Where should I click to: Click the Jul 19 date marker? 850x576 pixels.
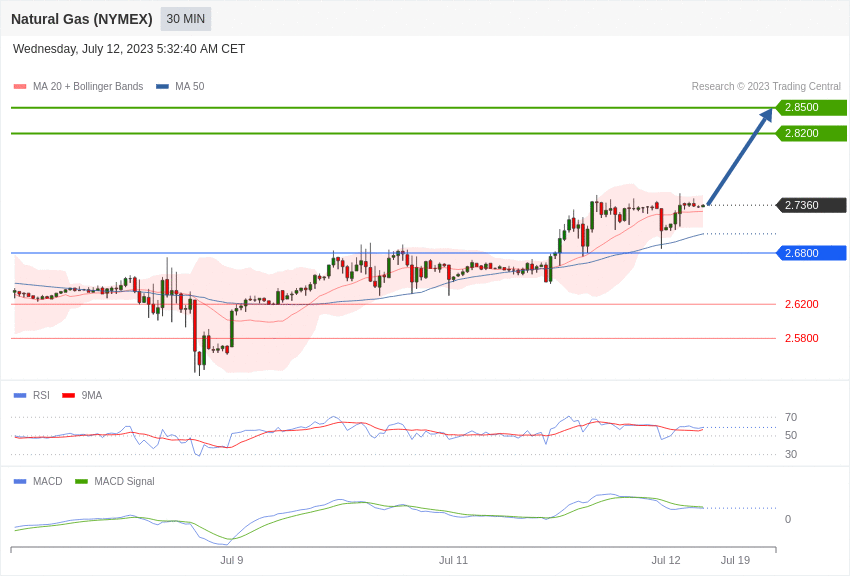[736, 560]
